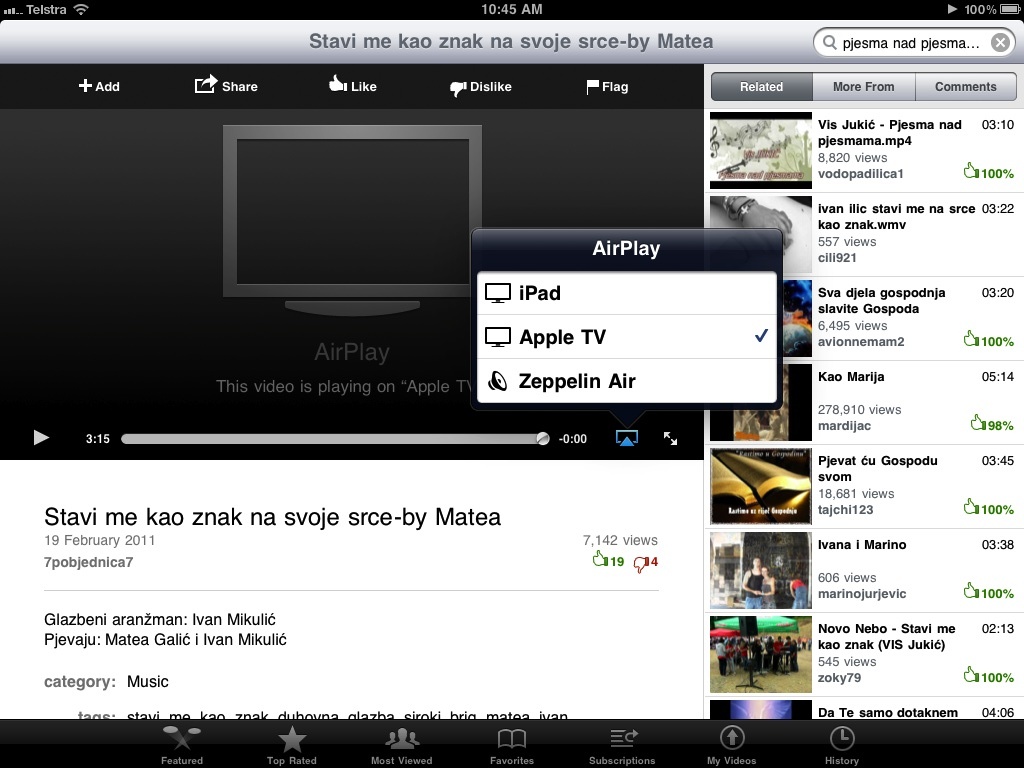The height and width of the screenshot is (768, 1024).
Task: Tap uploader name vodopadilica1
Action: 861,174
